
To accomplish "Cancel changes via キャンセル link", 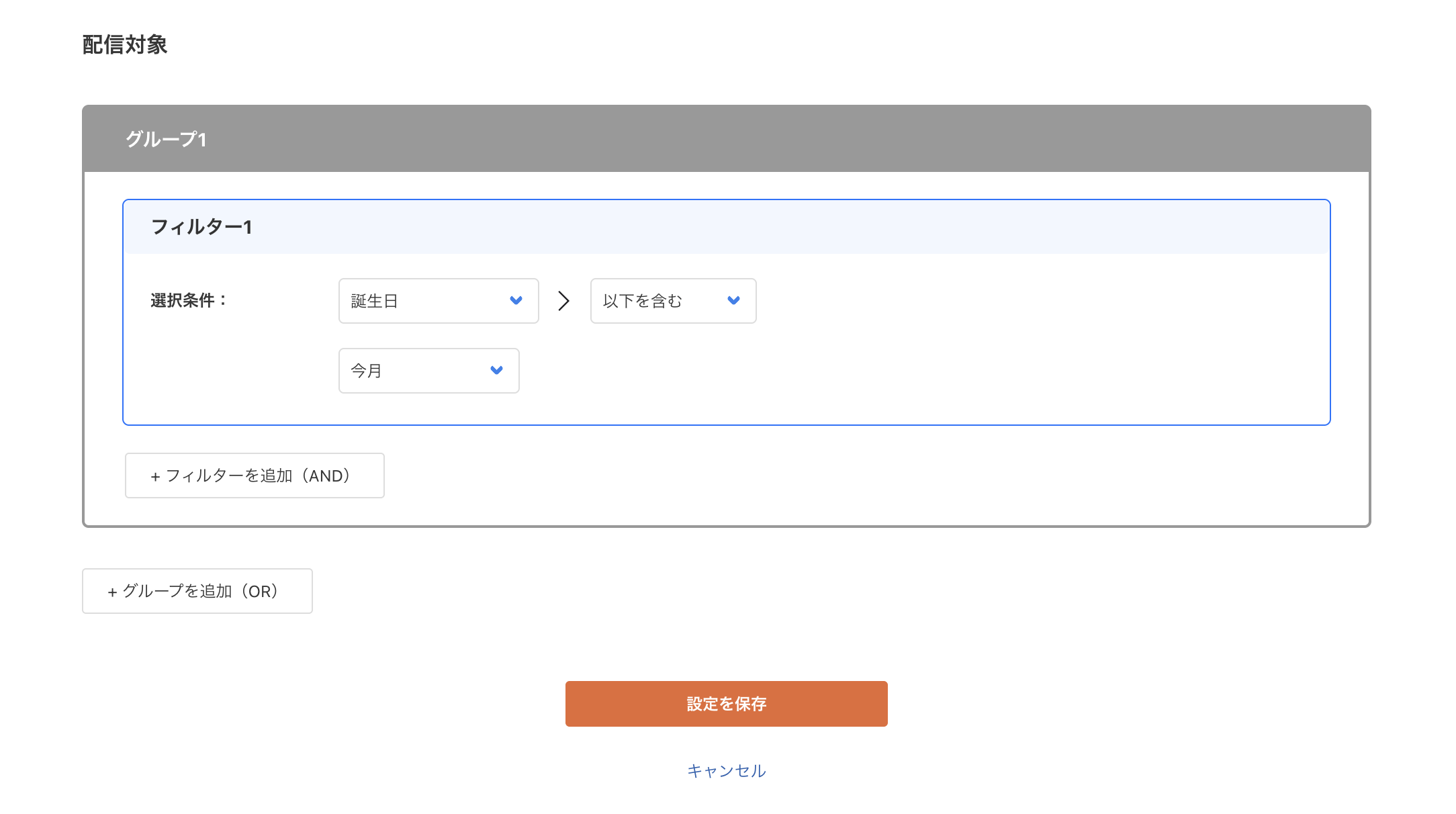I will pyautogui.click(x=726, y=771).
